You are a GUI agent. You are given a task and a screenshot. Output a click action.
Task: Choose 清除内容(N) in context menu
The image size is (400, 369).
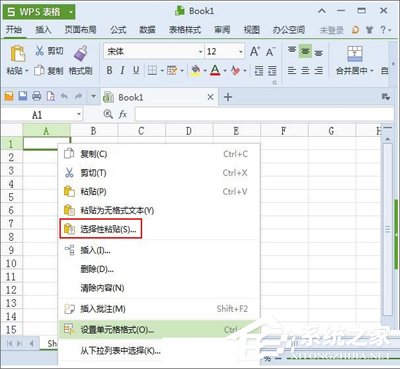[x=159, y=288]
